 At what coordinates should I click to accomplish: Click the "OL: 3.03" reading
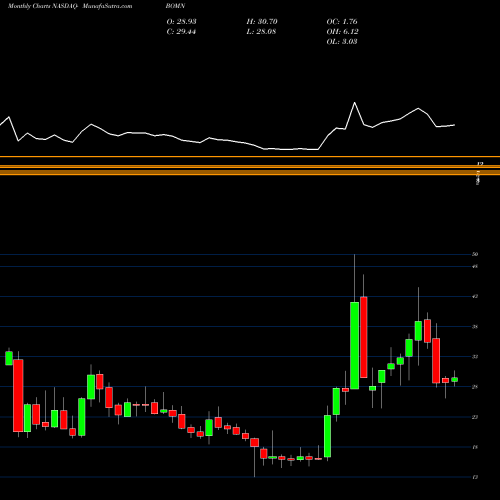[x=342, y=42]
